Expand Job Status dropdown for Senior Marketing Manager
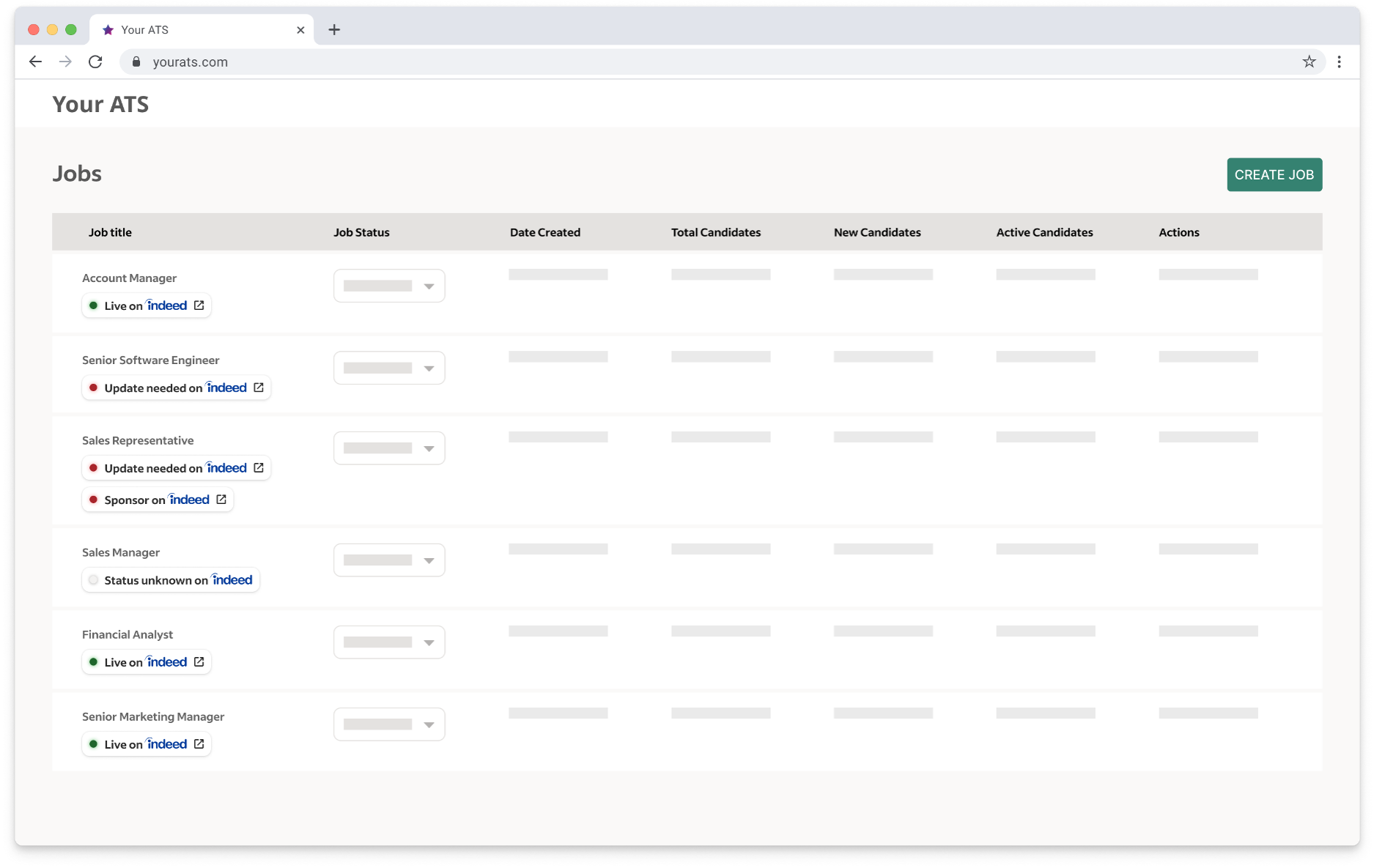Image resolution: width=1374 pixels, height=868 pixels. pyautogui.click(x=389, y=724)
